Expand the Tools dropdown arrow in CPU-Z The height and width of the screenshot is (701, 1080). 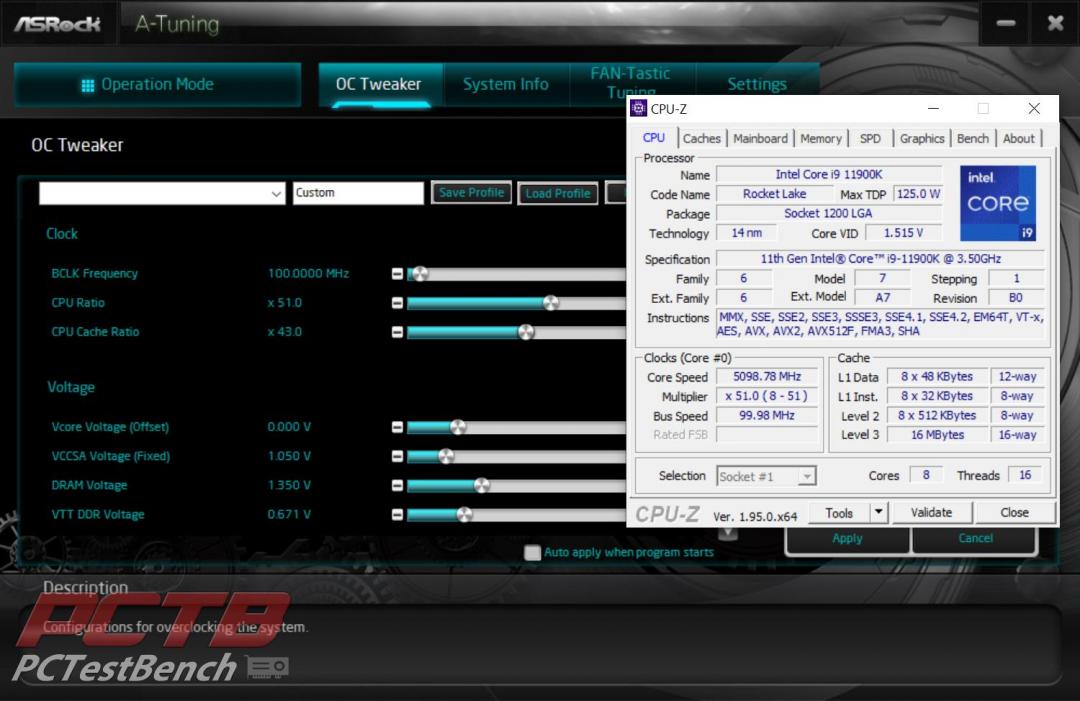coord(878,512)
